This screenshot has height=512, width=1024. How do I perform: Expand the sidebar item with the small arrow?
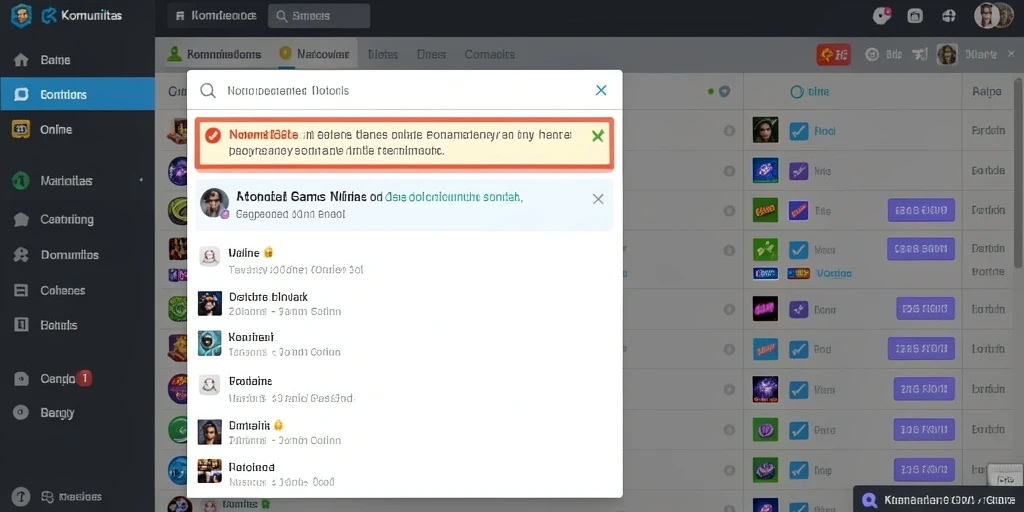pyautogui.click(x=77, y=181)
